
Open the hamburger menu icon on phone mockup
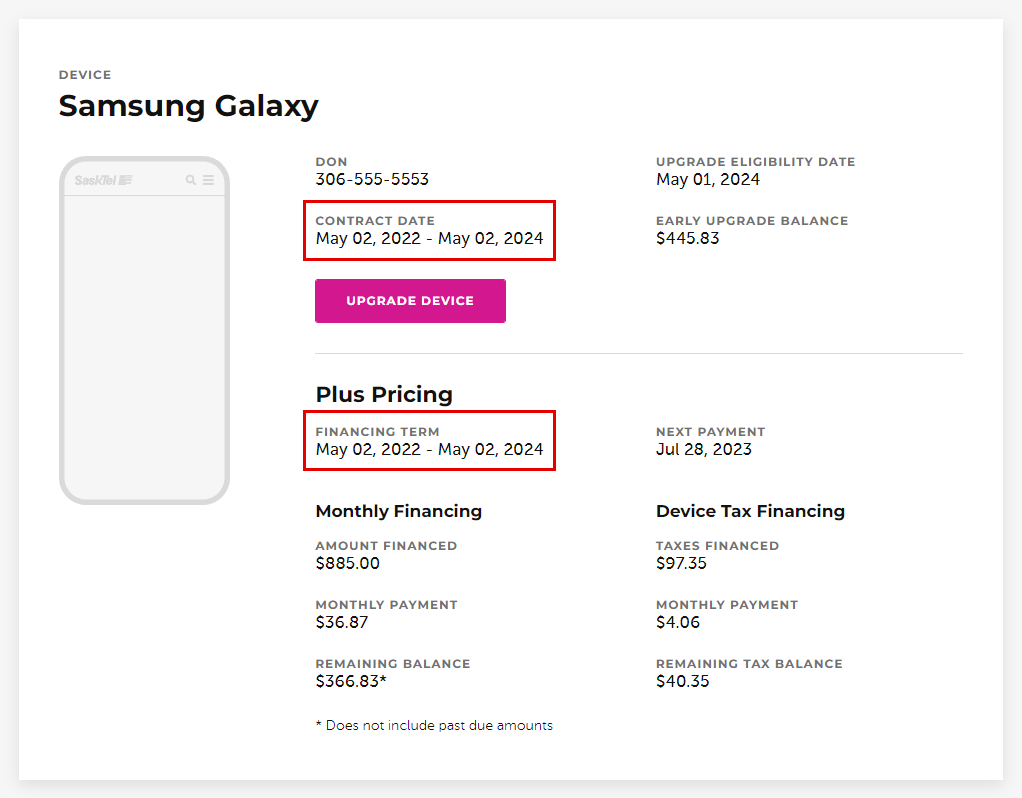point(208,180)
